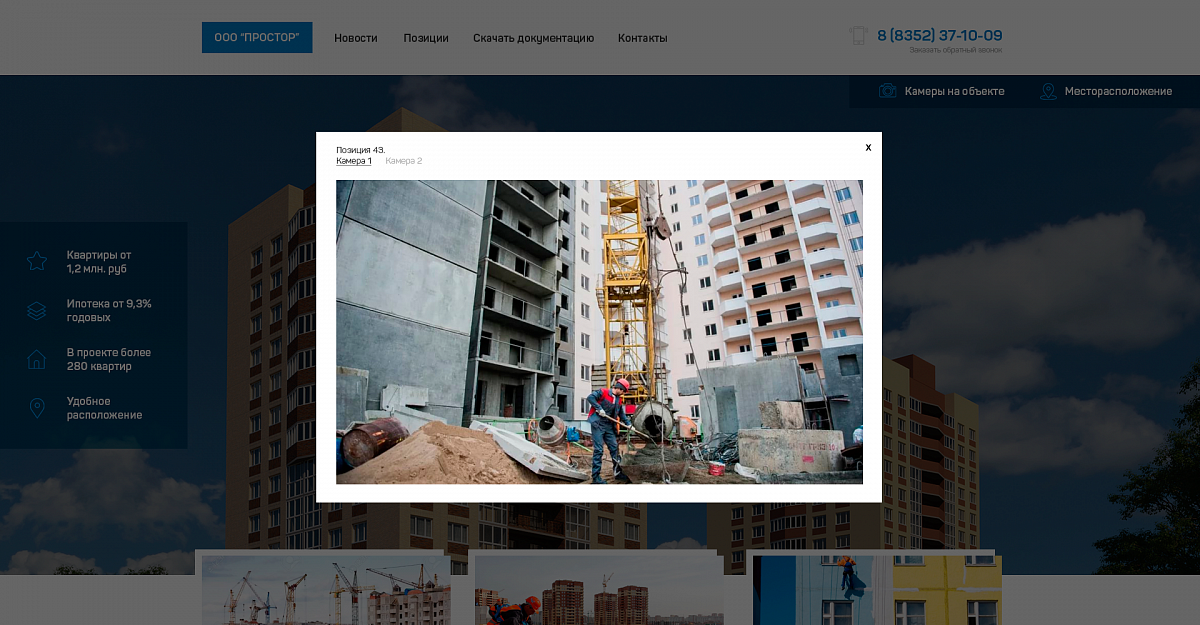Switch to the Камера 2 tab
Viewport: 1200px width, 625px height.
(404, 161)
